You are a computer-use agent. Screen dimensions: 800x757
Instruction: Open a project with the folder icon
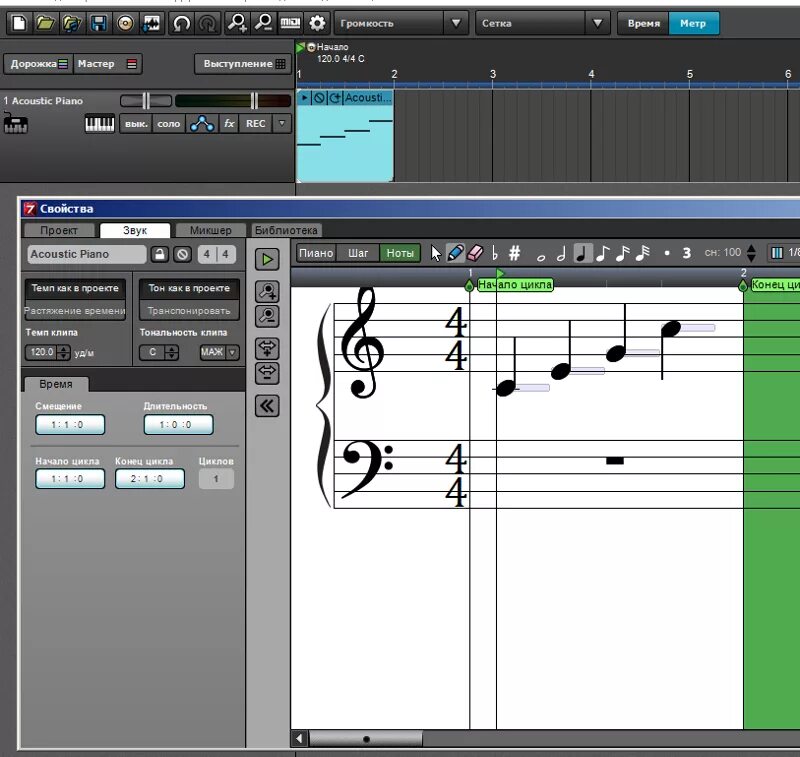[45, 23]
